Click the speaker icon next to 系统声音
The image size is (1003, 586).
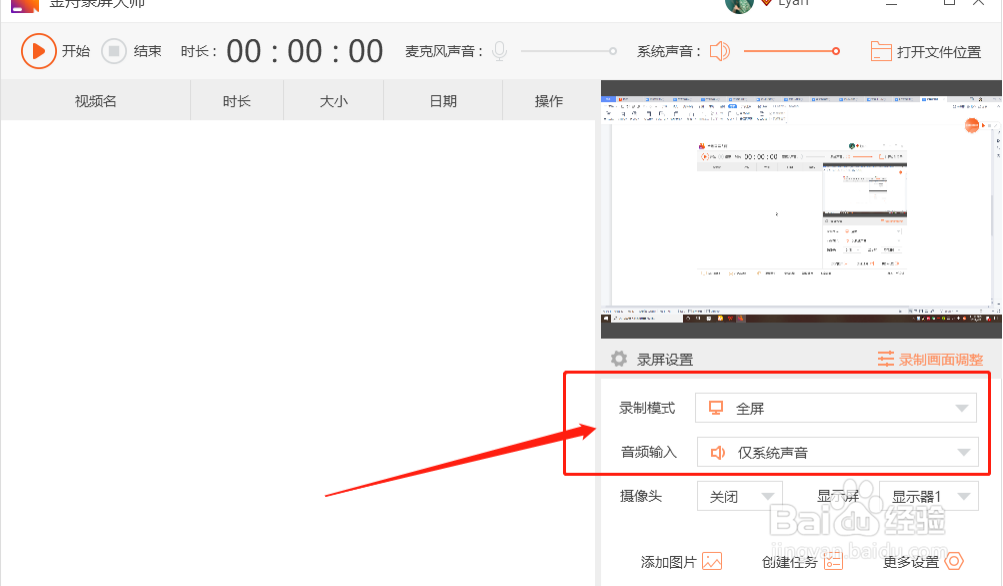[x=720, y=50]
